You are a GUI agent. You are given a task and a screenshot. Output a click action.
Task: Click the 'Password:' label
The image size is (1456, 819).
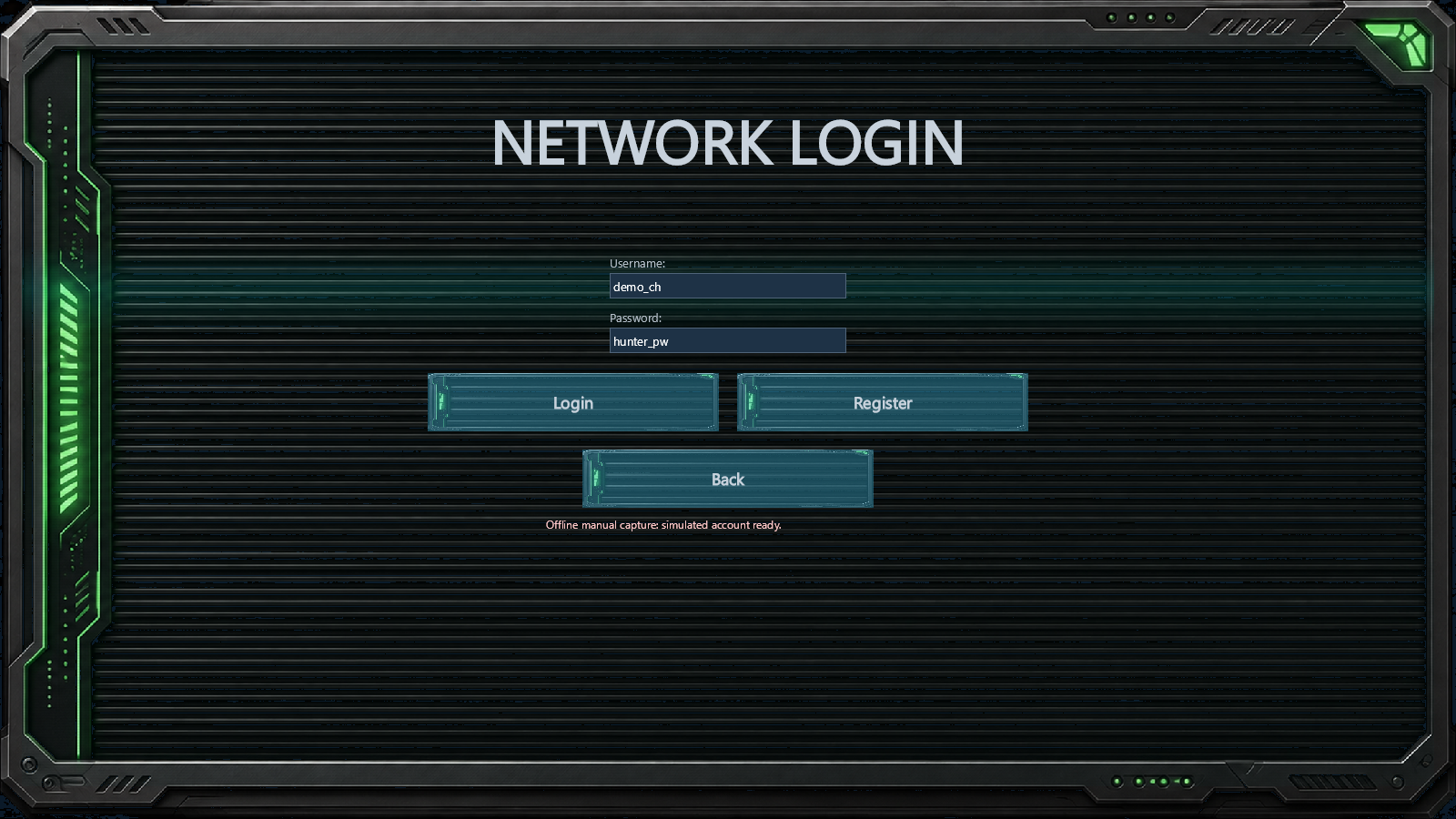click(635, 318)
